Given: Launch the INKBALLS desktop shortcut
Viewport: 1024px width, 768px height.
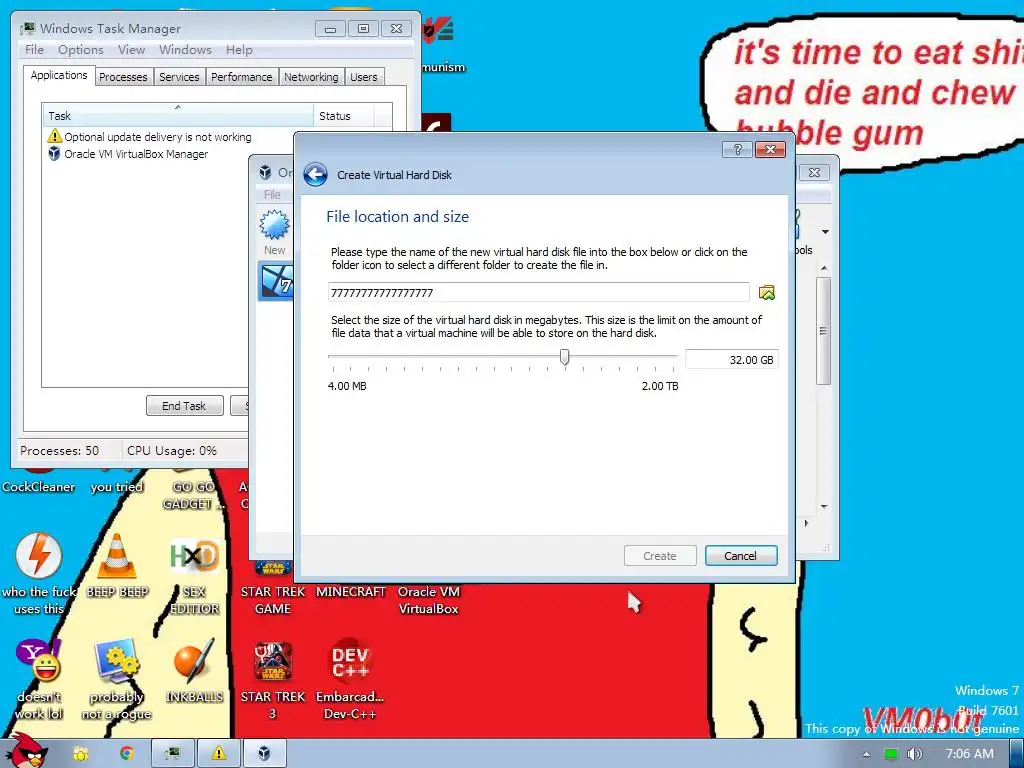Looking at the screenshot, I should (194, 671).
